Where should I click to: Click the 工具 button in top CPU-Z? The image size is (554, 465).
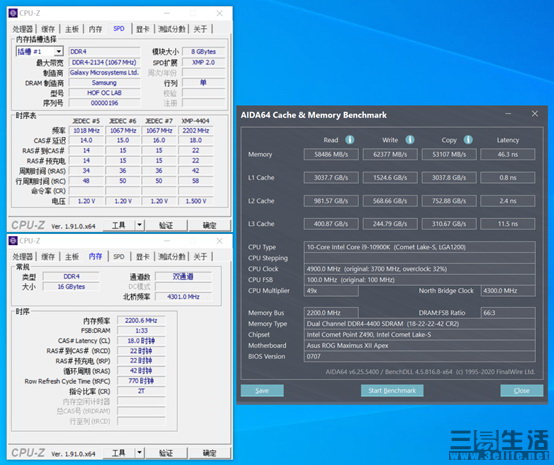pos(119,225)
